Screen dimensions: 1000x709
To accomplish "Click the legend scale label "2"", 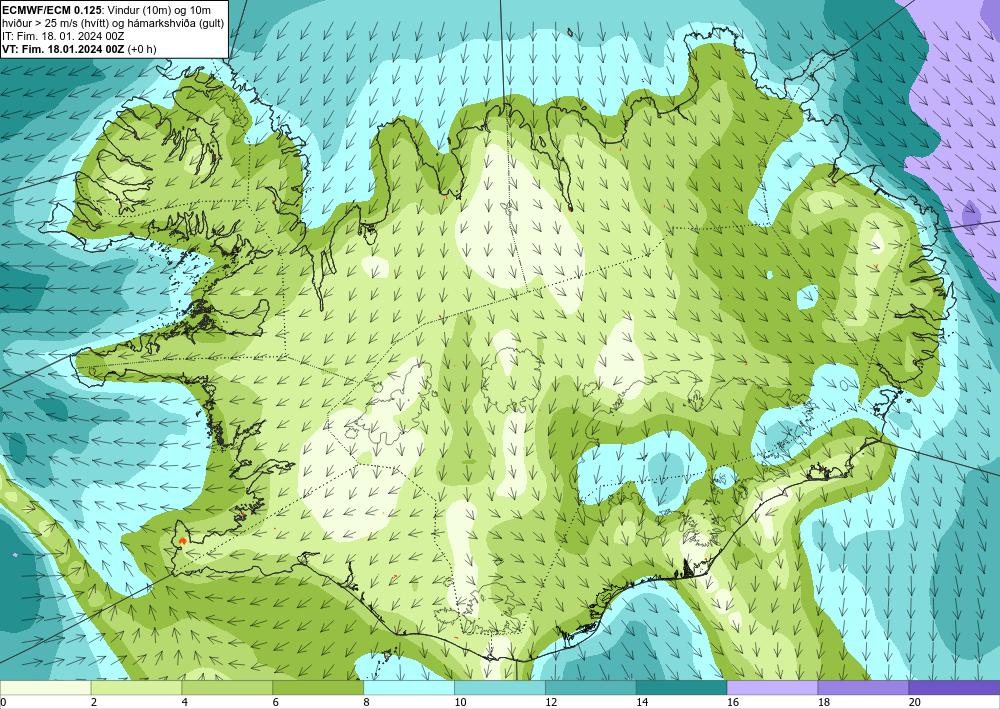I will (94, 703).
